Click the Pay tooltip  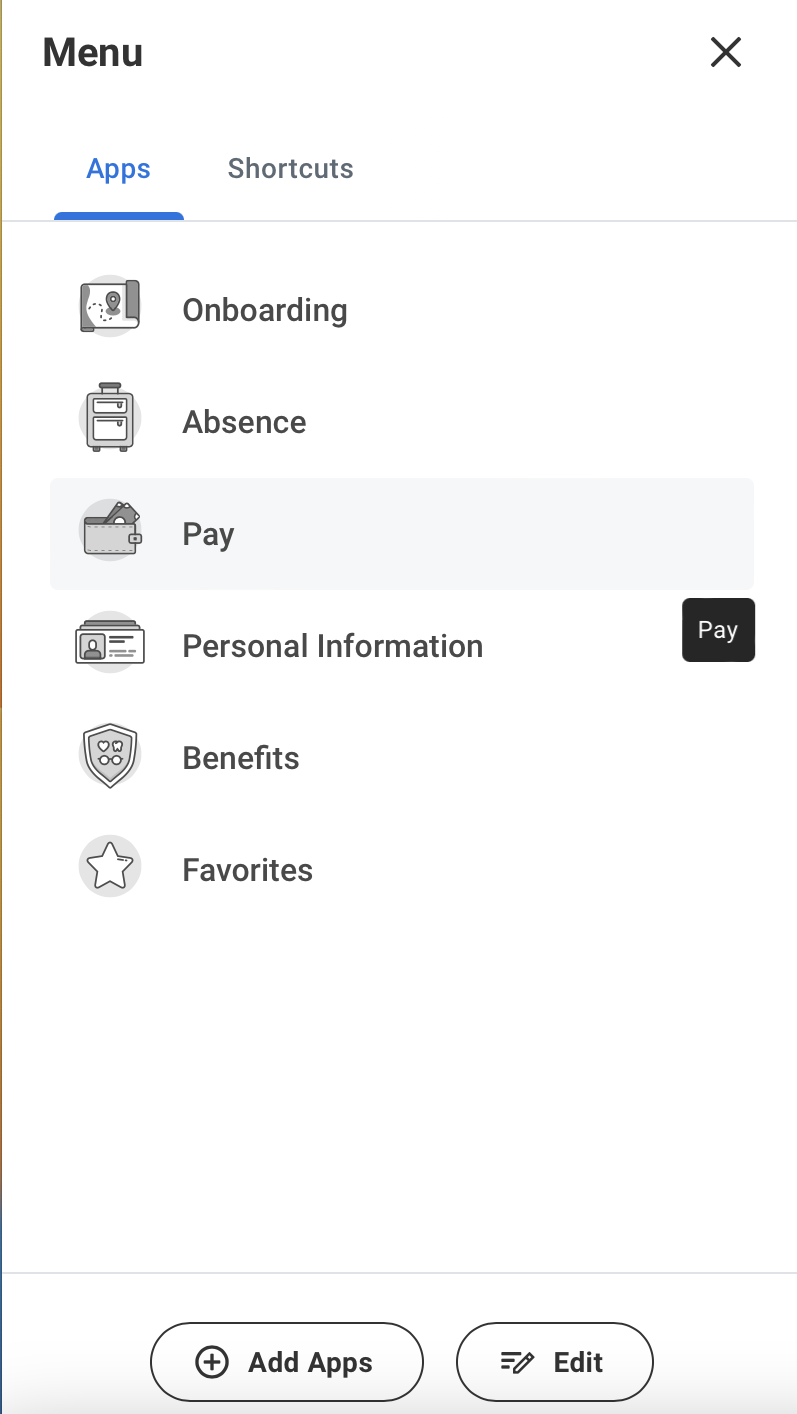pyautogui.click(x=718, y=630)
